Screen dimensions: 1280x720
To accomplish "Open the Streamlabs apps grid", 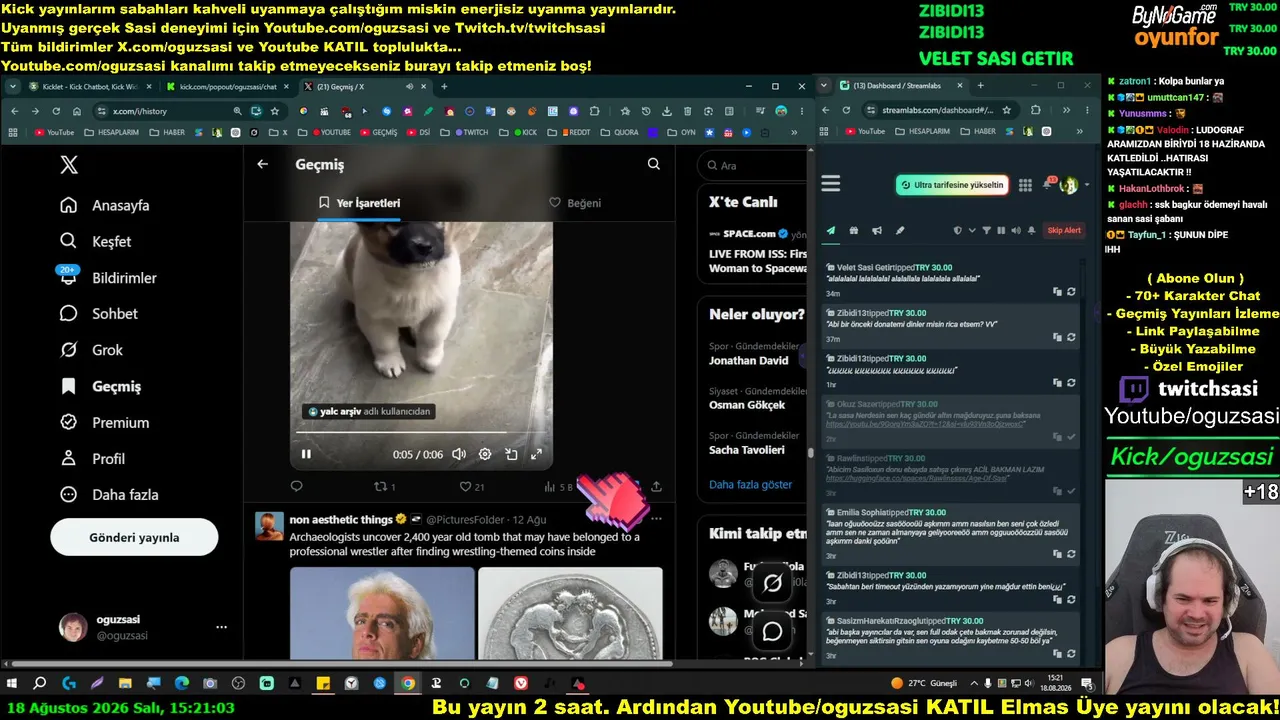I will [x=1025, y=185].
